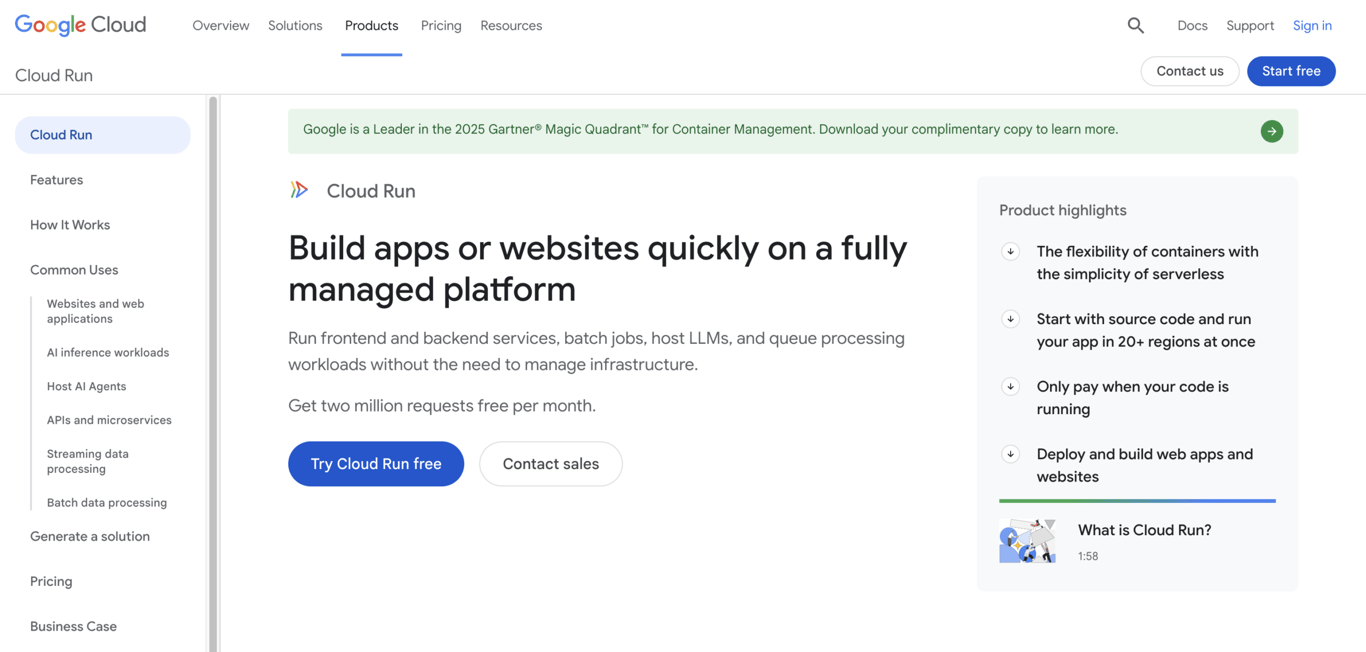Click the 'What is Cloud Run?' title
Screen dimensions: 1366x652
point(1145,530)
